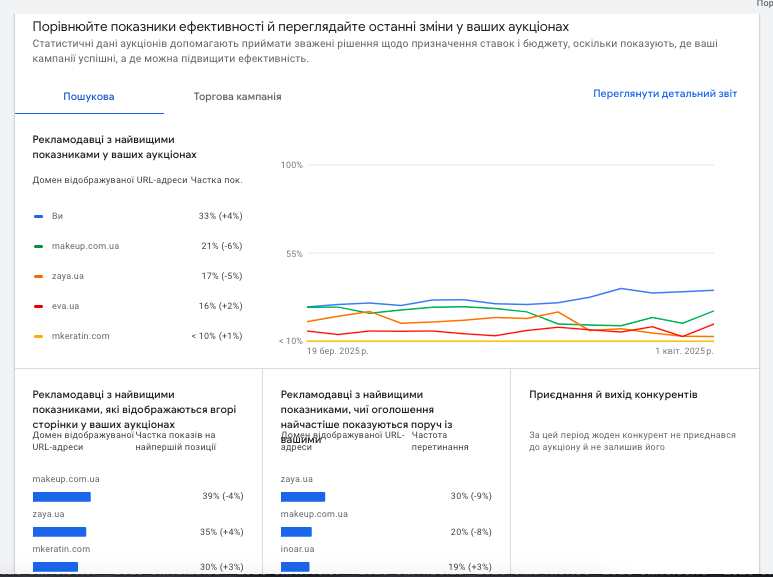This screenshot has height=577, width=773.
Task: Select the blue Ви legend marker
Action: pyautogui.click(x=38, y=216)
